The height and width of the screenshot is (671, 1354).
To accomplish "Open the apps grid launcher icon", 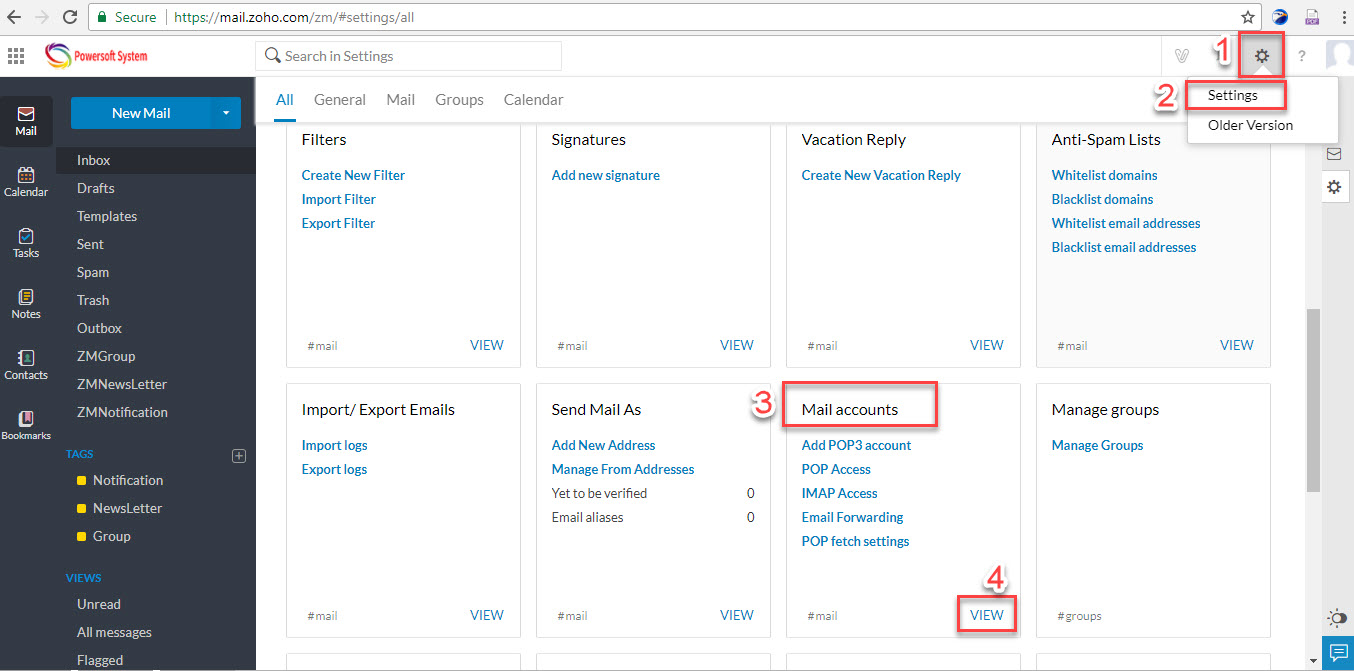I will (16, 56).
